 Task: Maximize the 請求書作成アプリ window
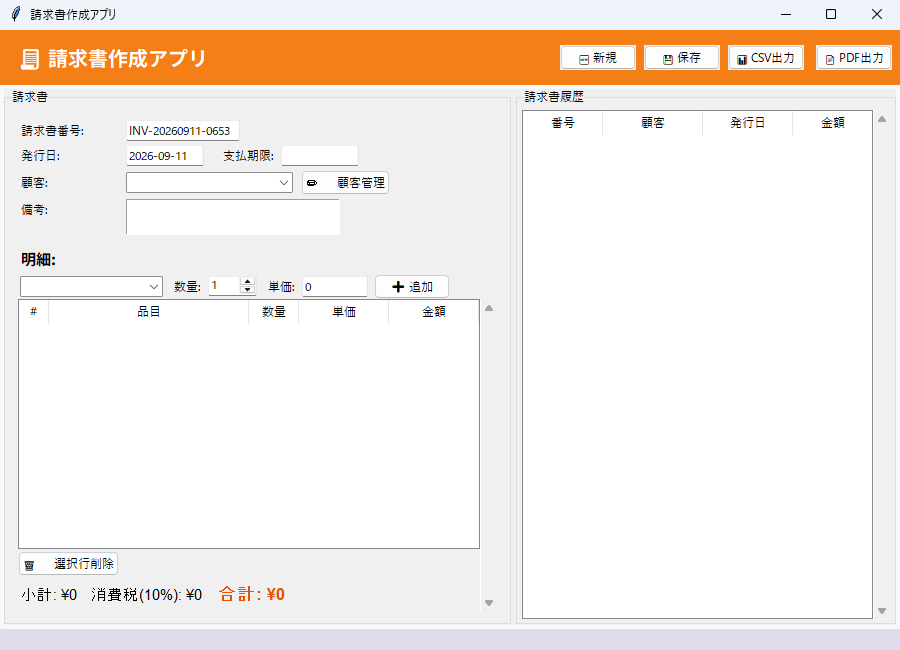tap(831, 14)
